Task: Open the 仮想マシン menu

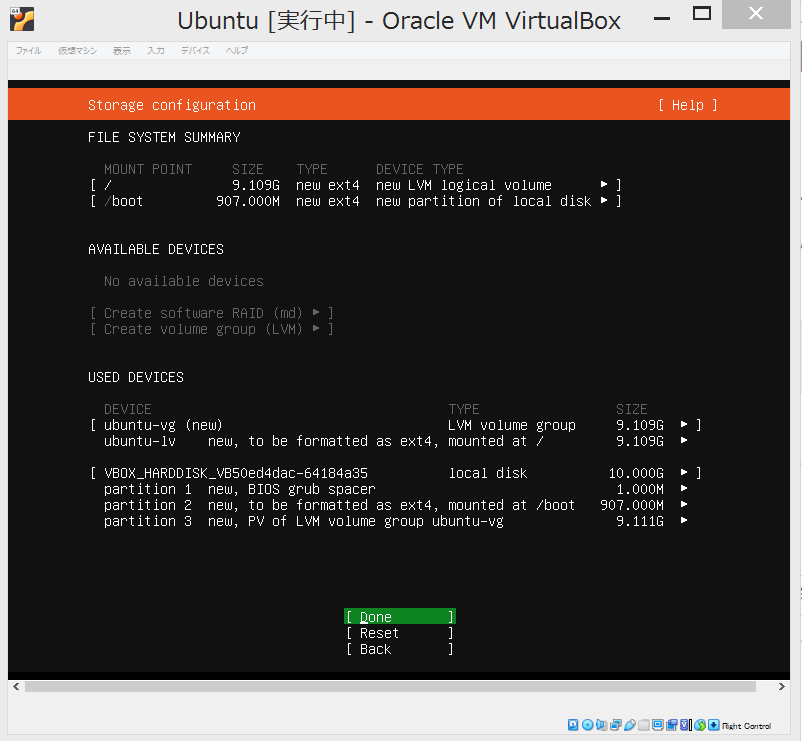Action: (x=77, y=50)
